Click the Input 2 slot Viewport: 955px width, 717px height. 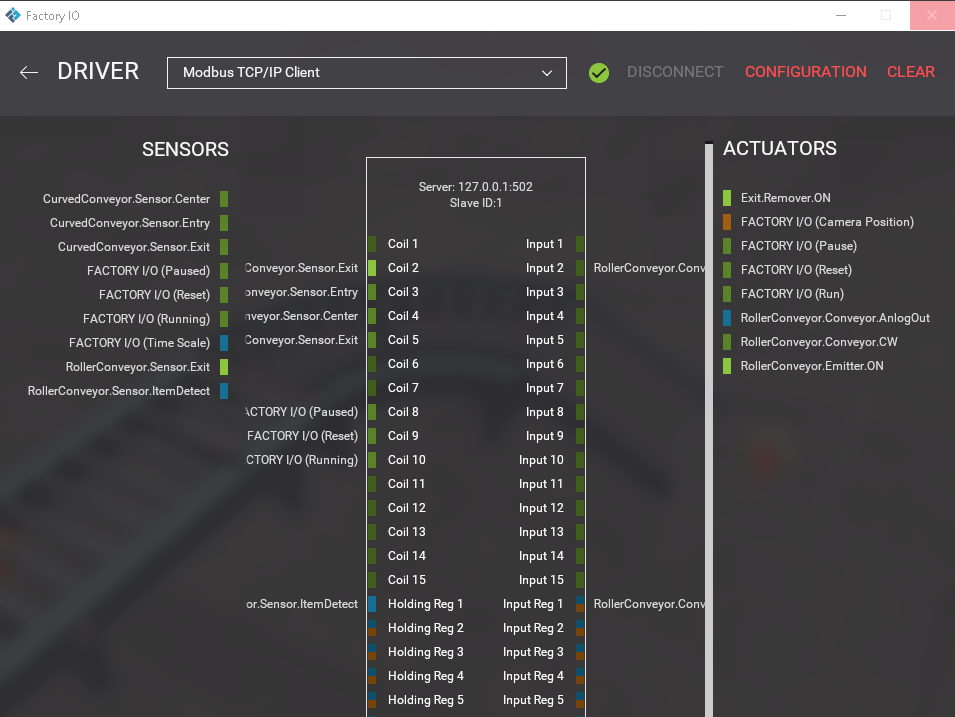[x=545, y=268]
